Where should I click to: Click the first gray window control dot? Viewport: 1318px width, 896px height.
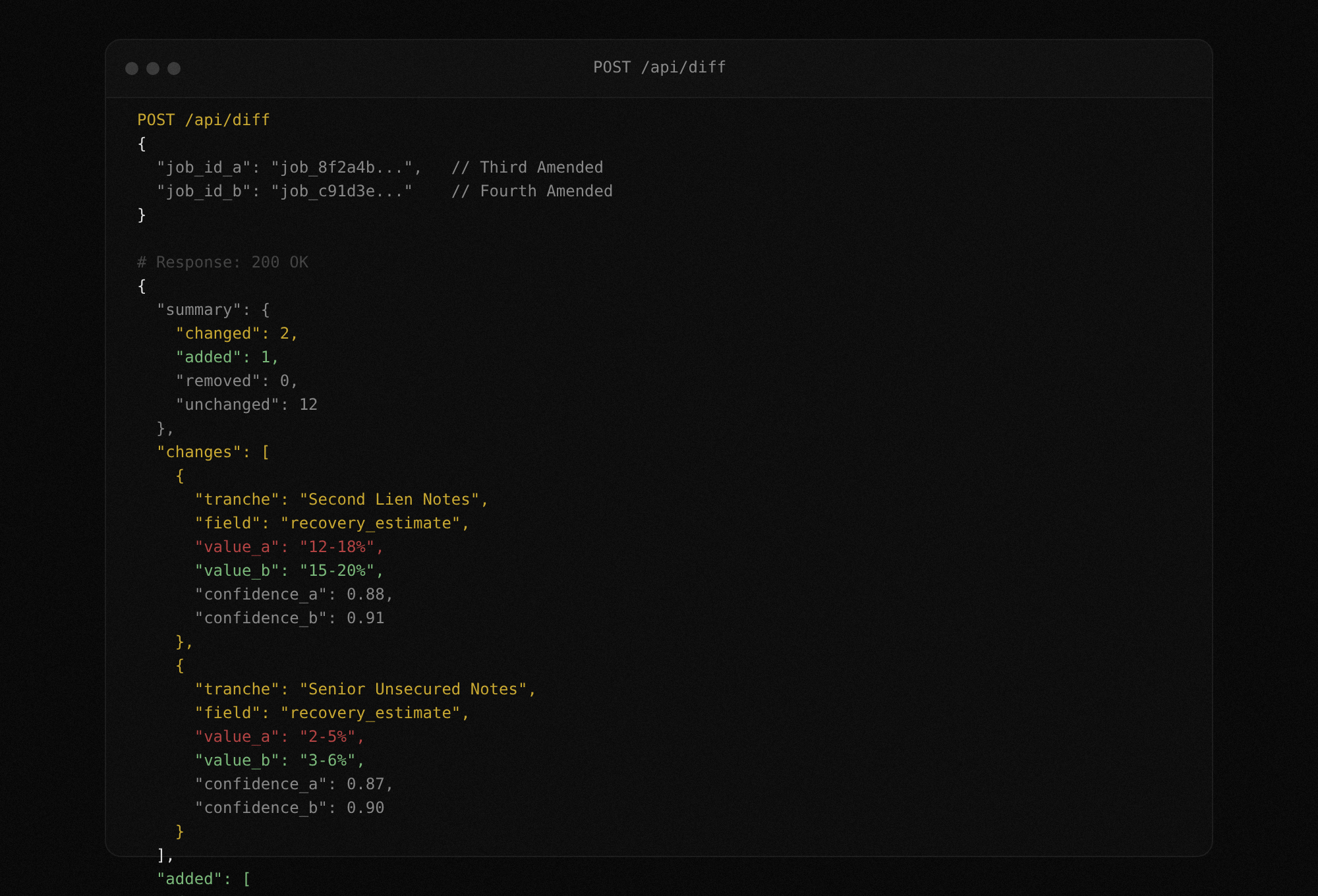coord(132,69)
